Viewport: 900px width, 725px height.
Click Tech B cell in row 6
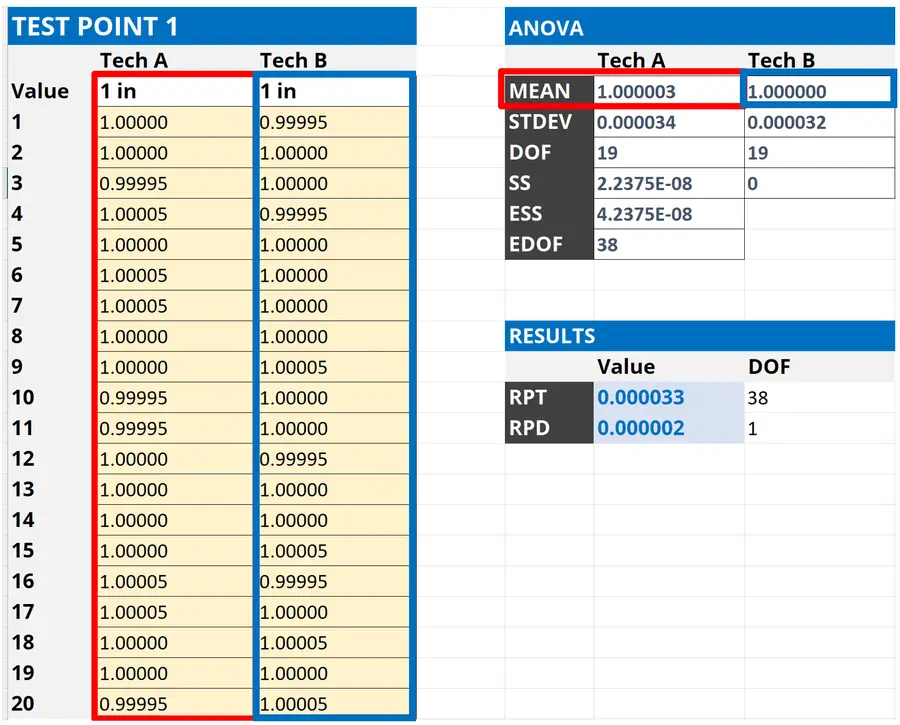[x=334, y=275]
